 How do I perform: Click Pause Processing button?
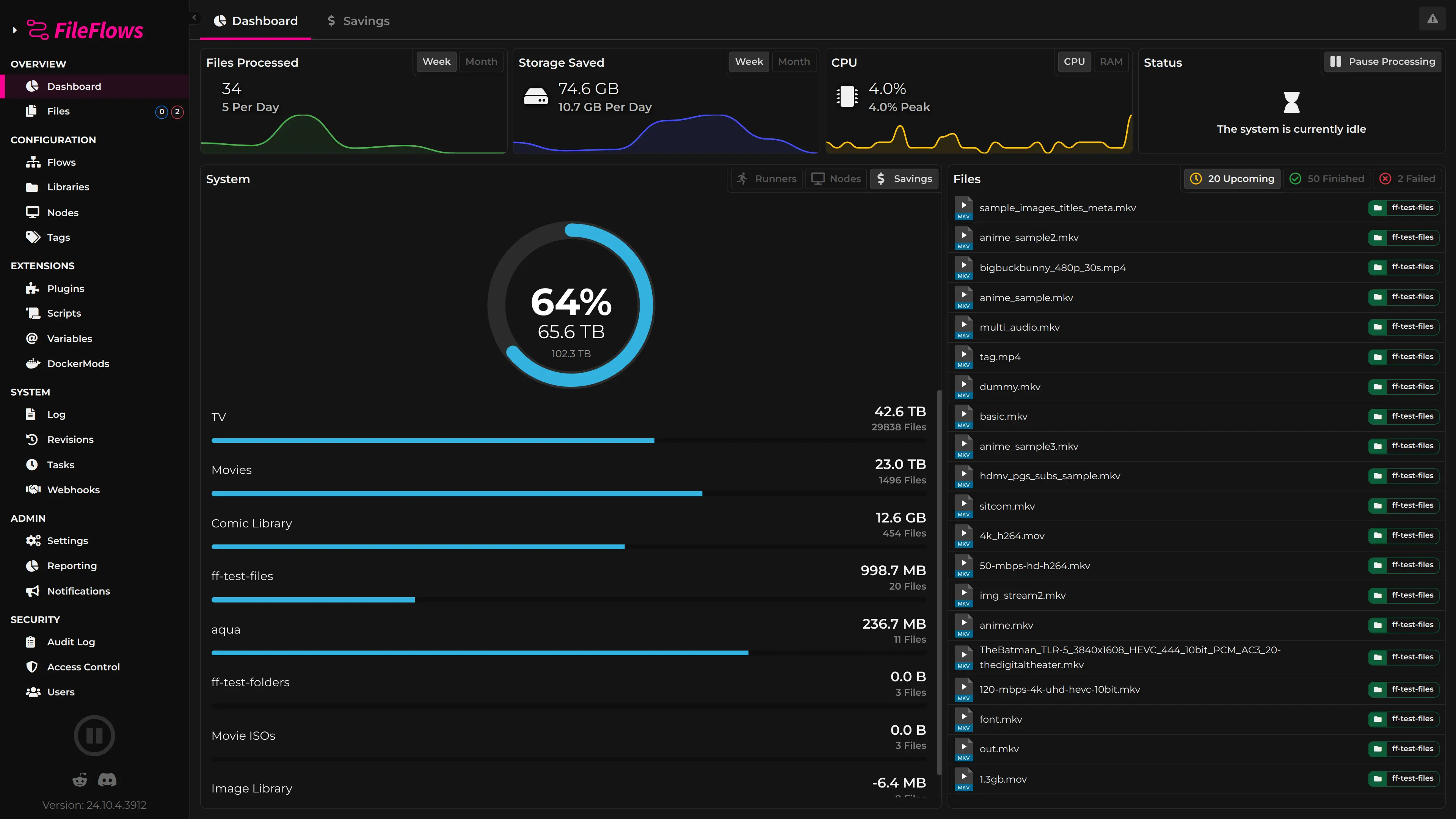pos(1382,61)
